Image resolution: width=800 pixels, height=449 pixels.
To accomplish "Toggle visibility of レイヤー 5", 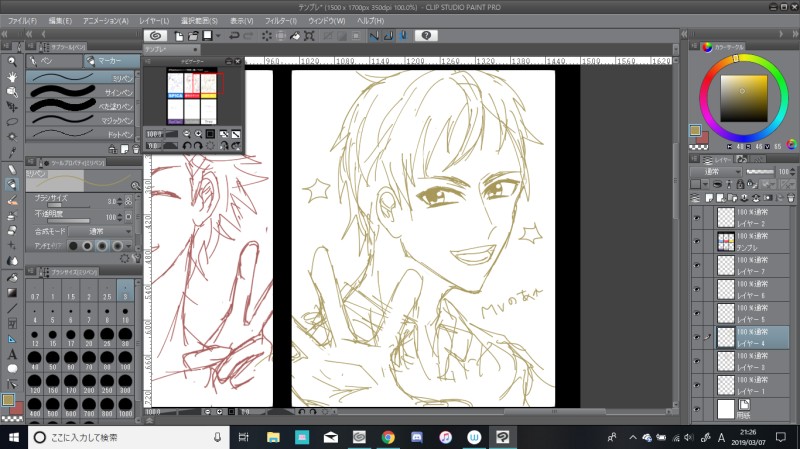I will 696,314.
